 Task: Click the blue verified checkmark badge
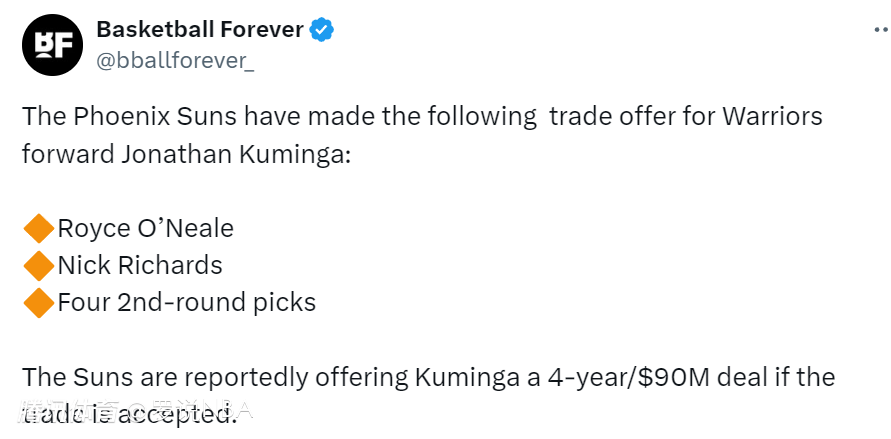click(x=322, y=30)
